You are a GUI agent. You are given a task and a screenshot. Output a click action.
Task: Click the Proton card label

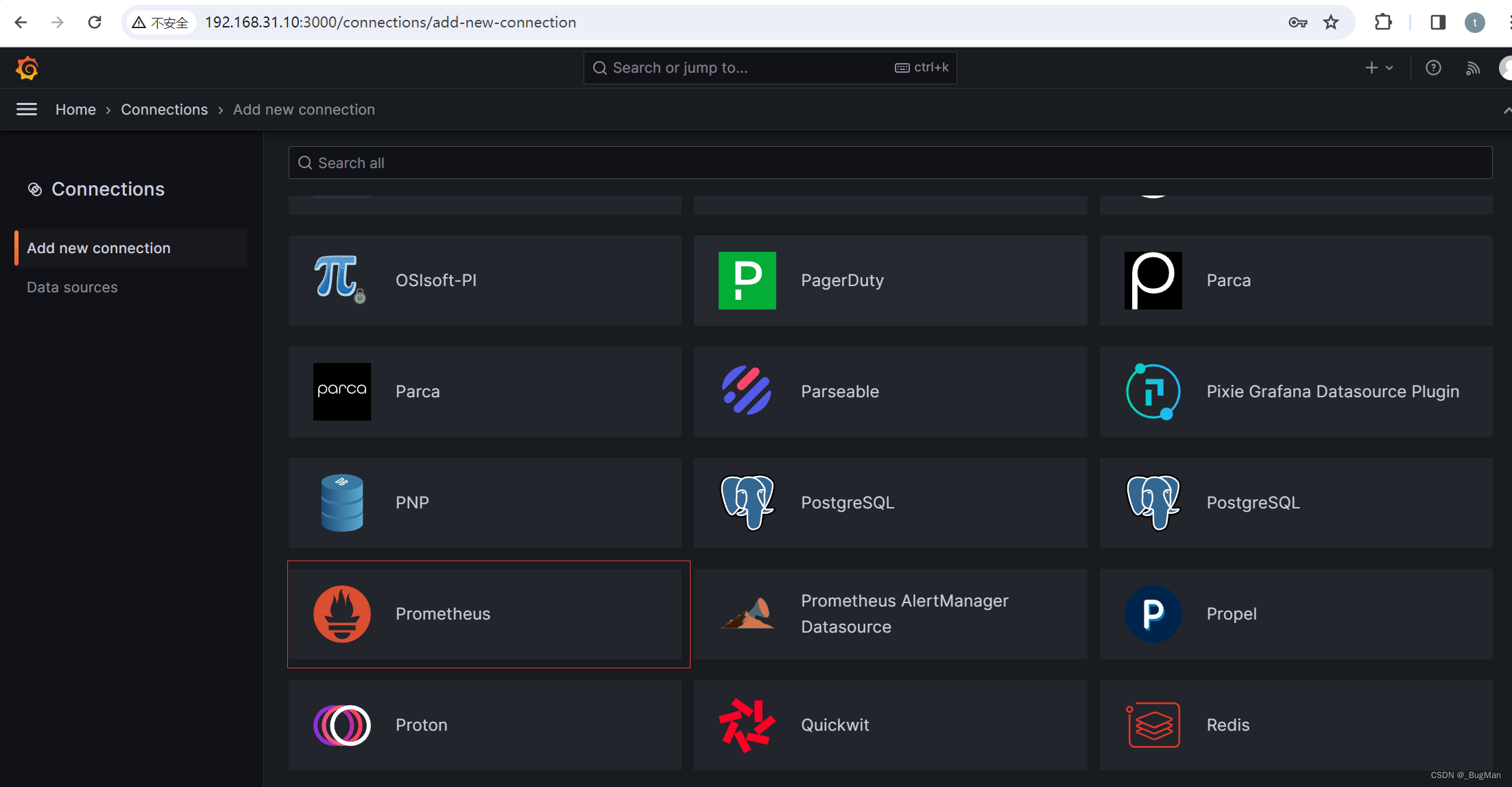(x=421, y=725)
